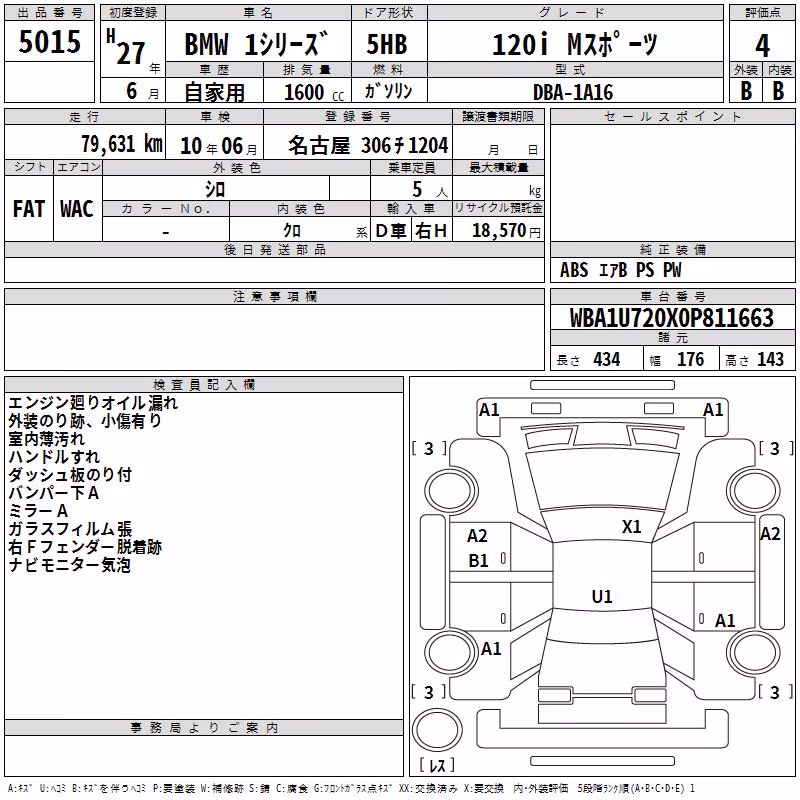Click the exterior color シロ
800x800 pixels.
[x=215, y=190]
